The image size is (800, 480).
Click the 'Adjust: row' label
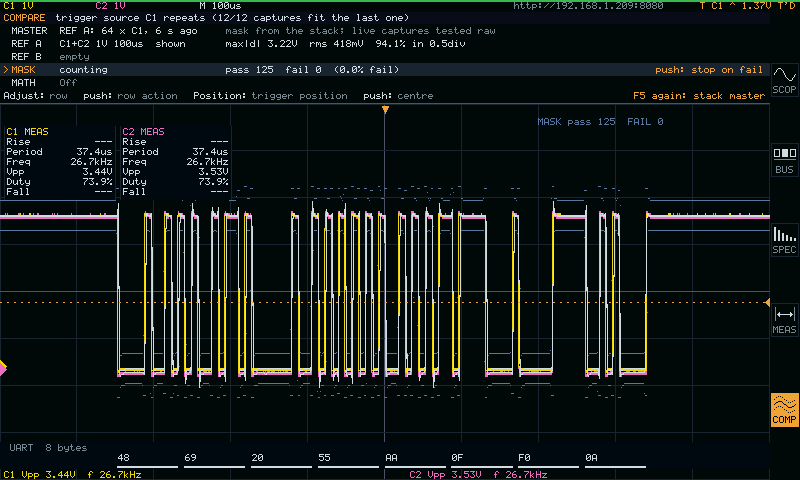(x=35, y=95)
